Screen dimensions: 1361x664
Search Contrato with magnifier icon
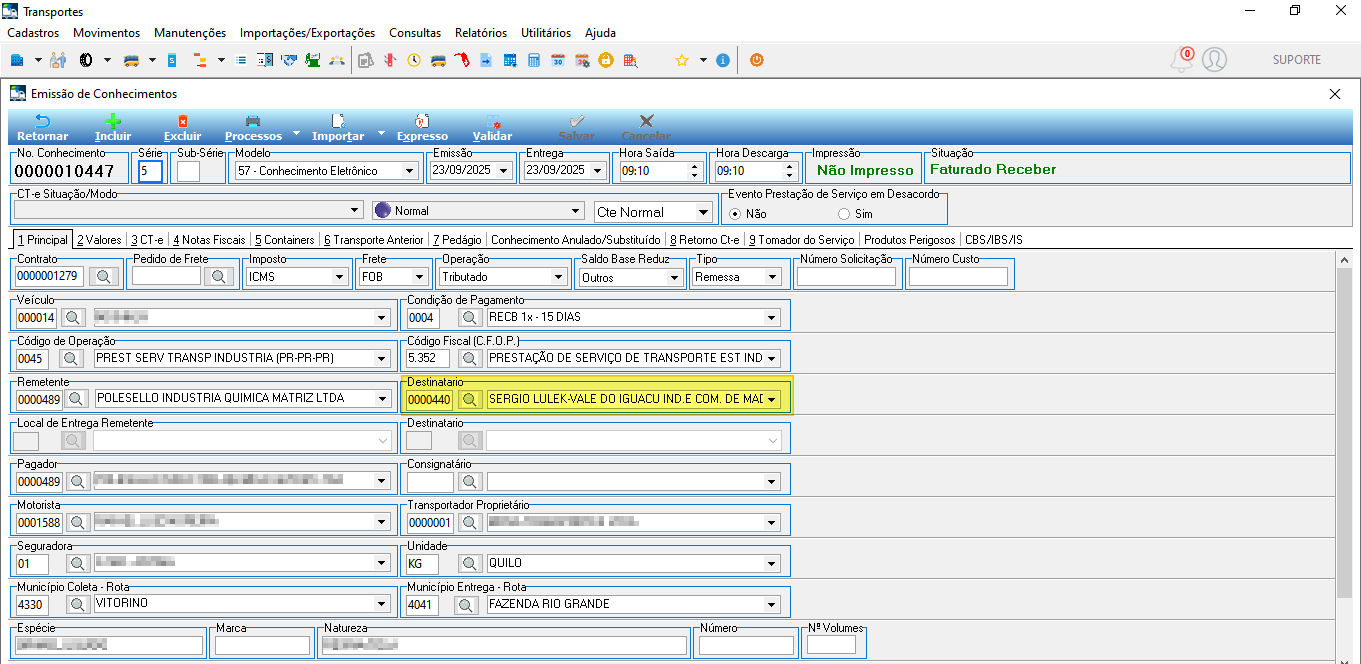[x=103, y=277]
